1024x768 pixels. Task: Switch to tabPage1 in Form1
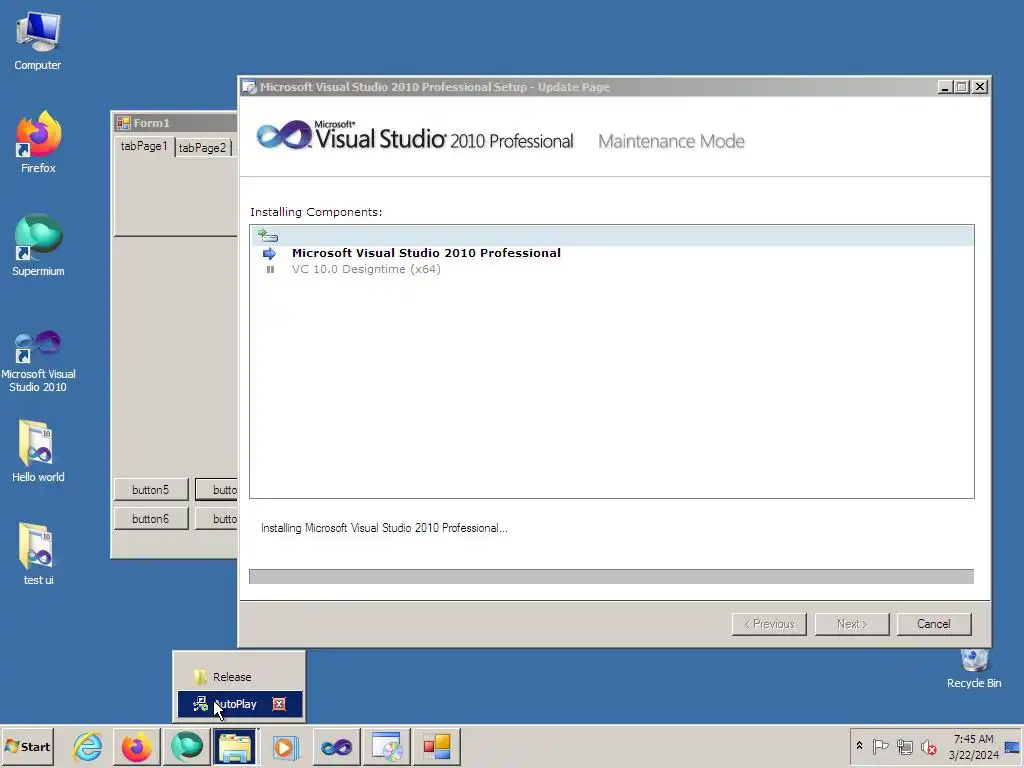144,146
